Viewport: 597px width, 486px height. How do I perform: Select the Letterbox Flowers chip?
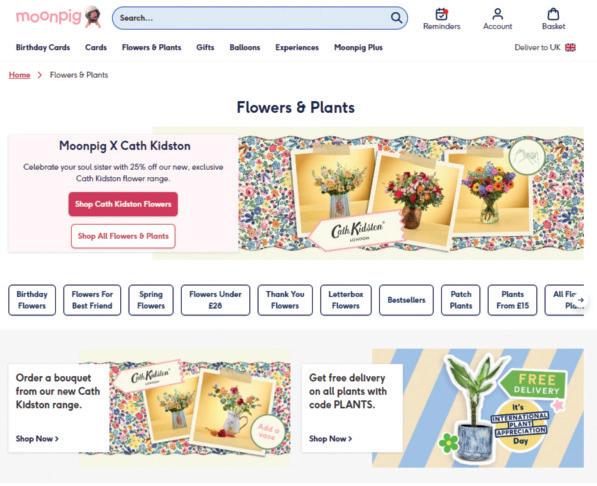coord(346,300)
